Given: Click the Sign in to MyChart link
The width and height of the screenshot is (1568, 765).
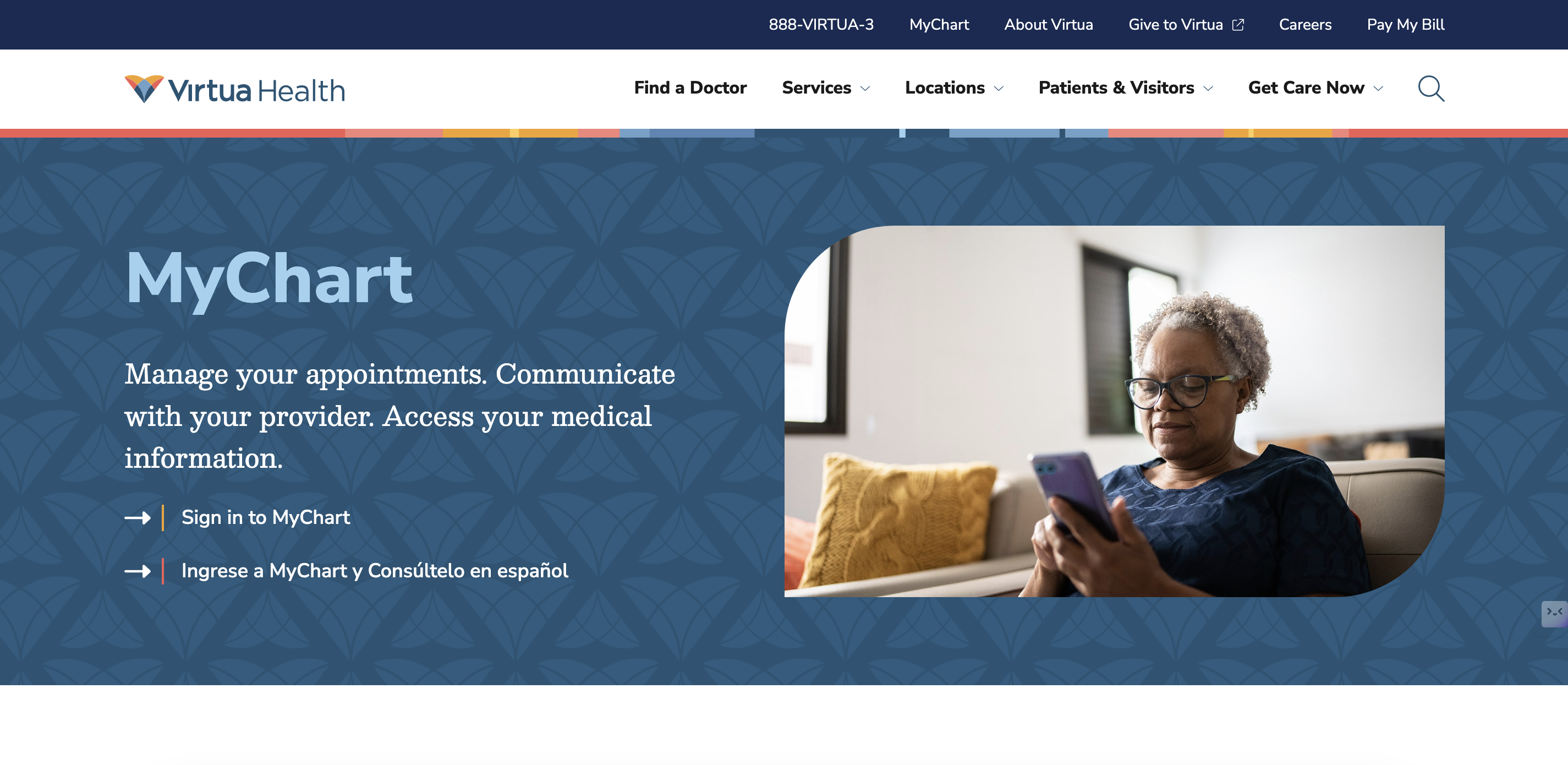Looking at the screenshot, I should point(265,517).
